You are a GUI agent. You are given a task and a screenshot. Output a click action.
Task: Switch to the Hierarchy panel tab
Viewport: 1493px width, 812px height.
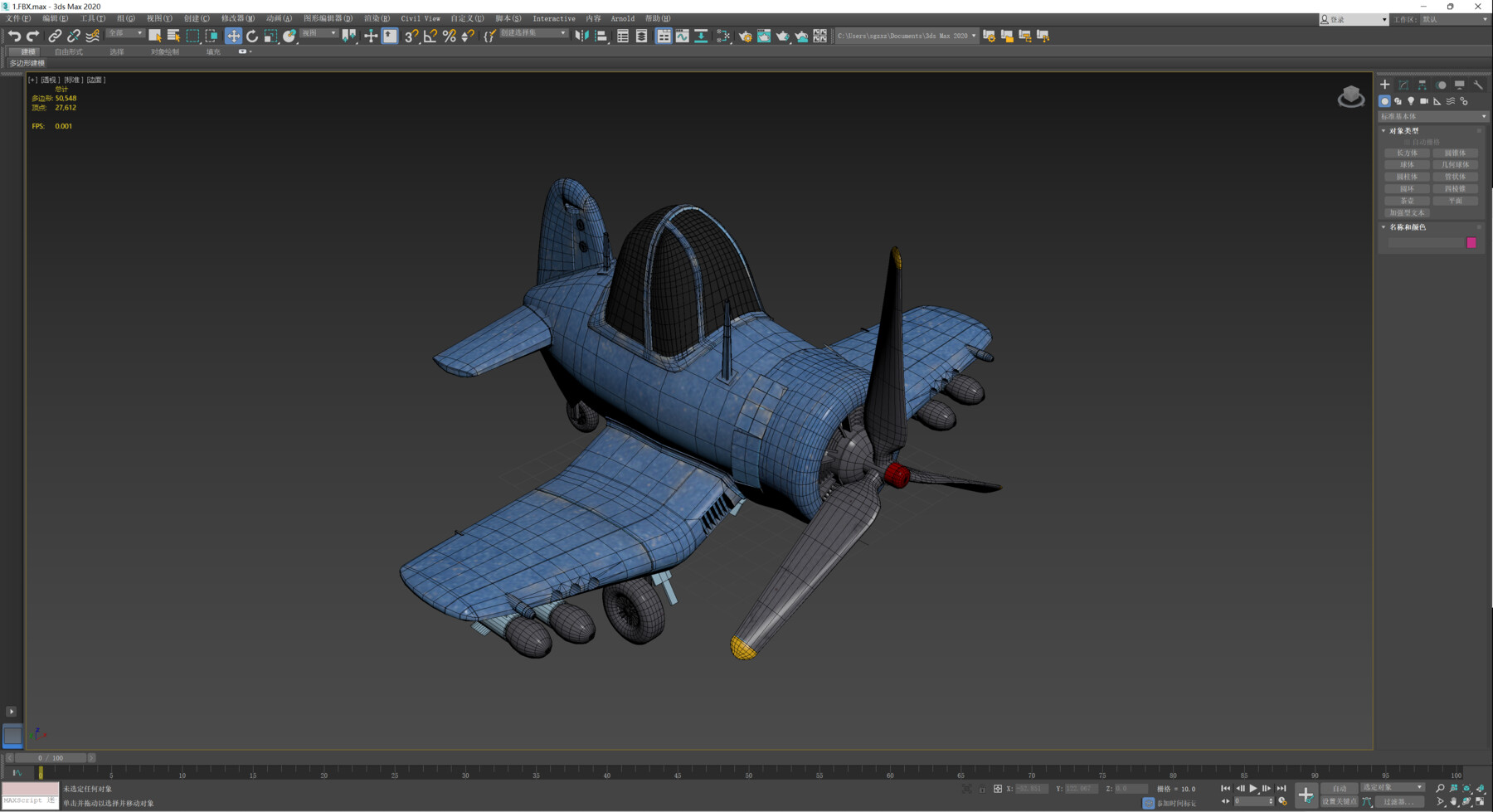coord(1422,85)
